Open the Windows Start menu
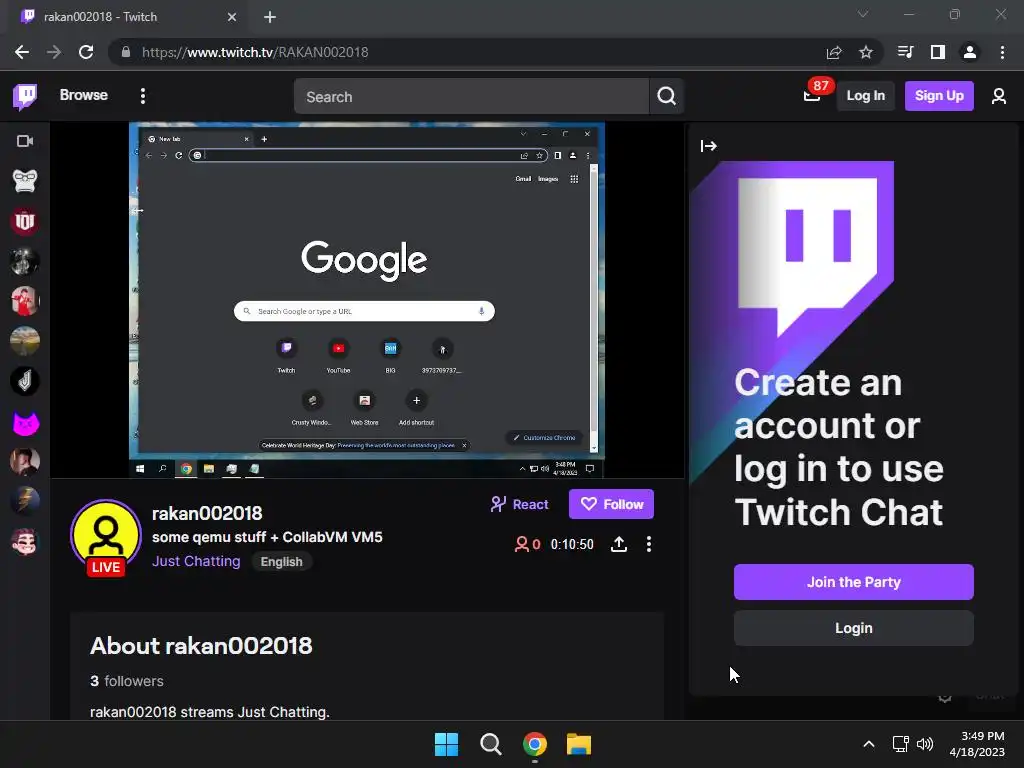 pyautogui.click(x=447, y=744)
